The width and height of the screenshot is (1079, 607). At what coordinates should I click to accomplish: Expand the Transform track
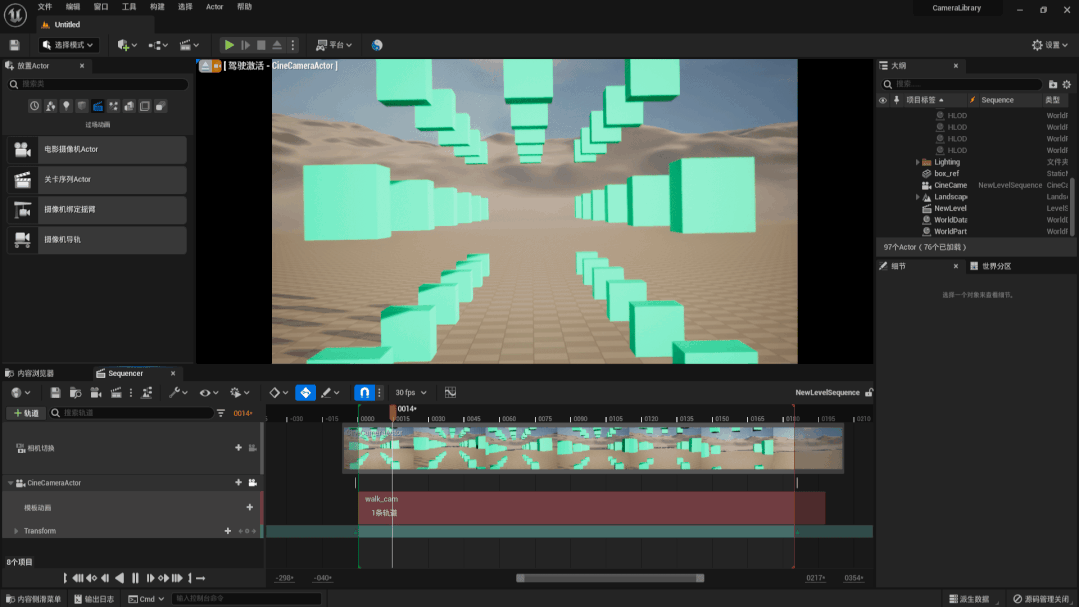click(16, 531)
